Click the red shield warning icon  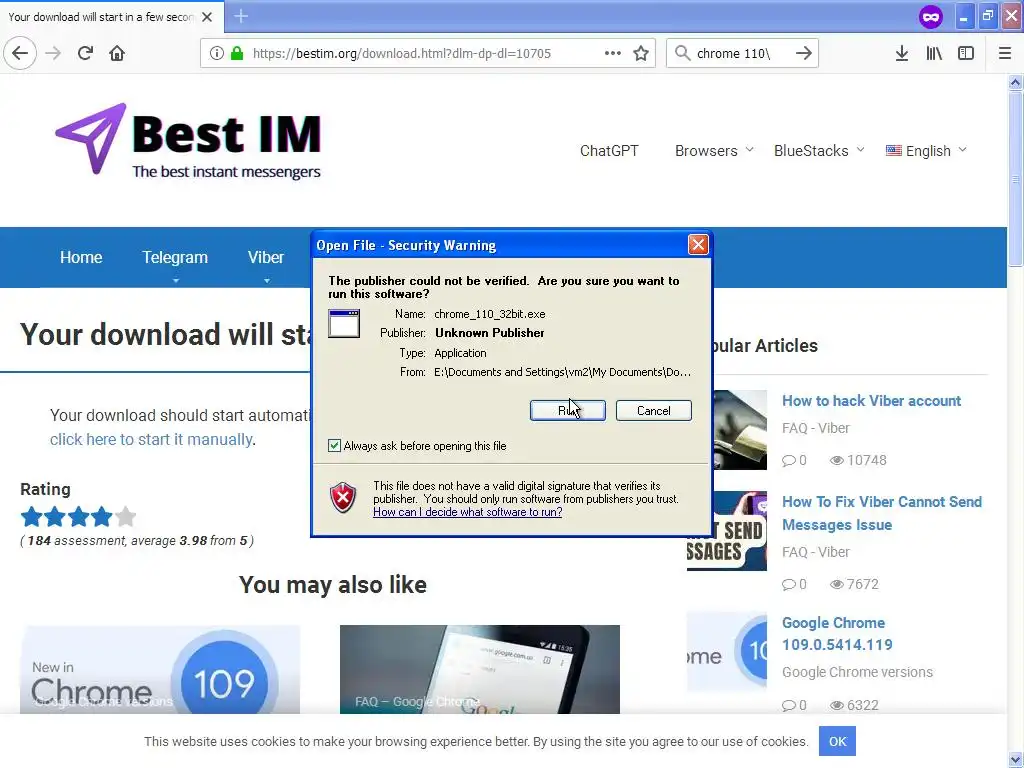tap(343, 498)
